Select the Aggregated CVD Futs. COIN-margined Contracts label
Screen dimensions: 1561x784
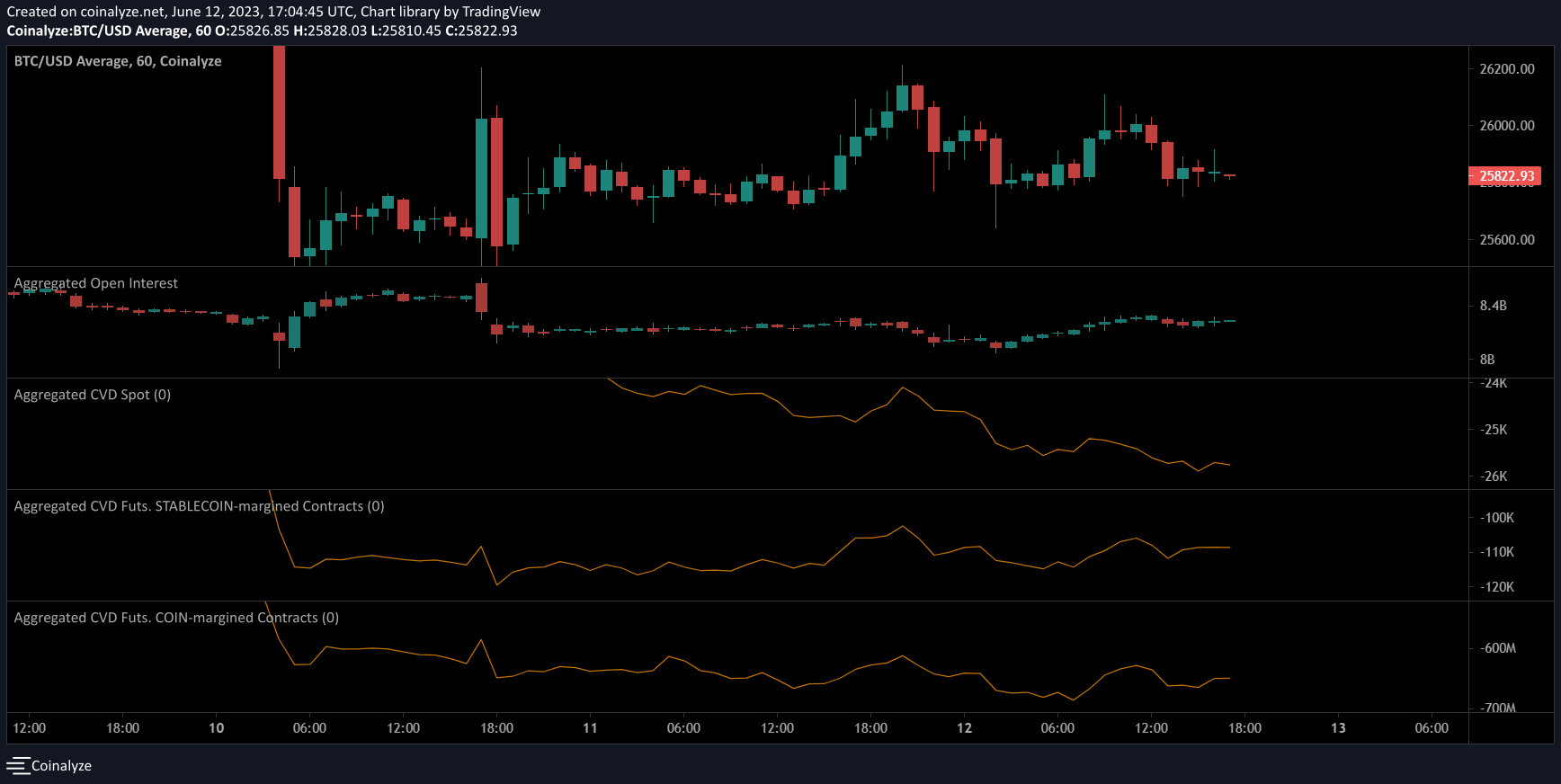click(x=176, y=618)
